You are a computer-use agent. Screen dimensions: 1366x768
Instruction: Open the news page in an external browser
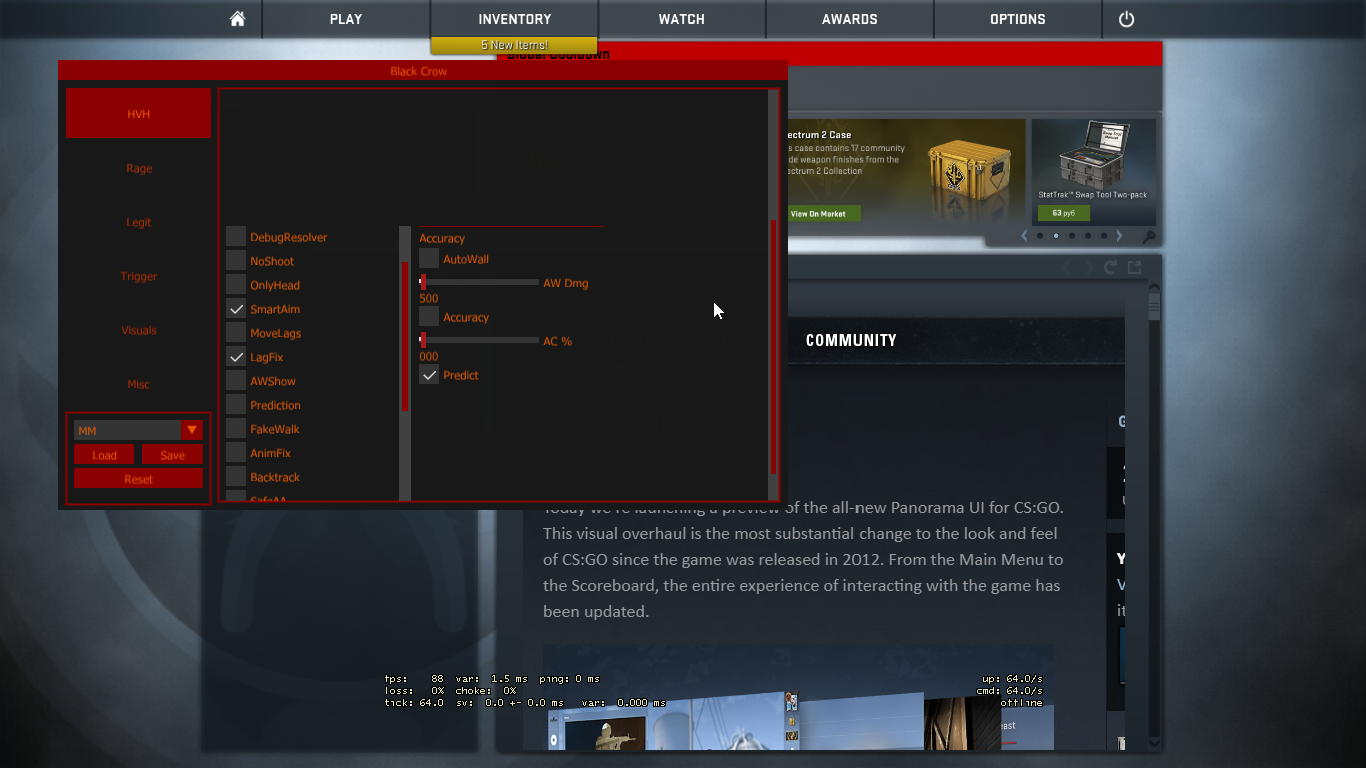[x=1134, y=267]
